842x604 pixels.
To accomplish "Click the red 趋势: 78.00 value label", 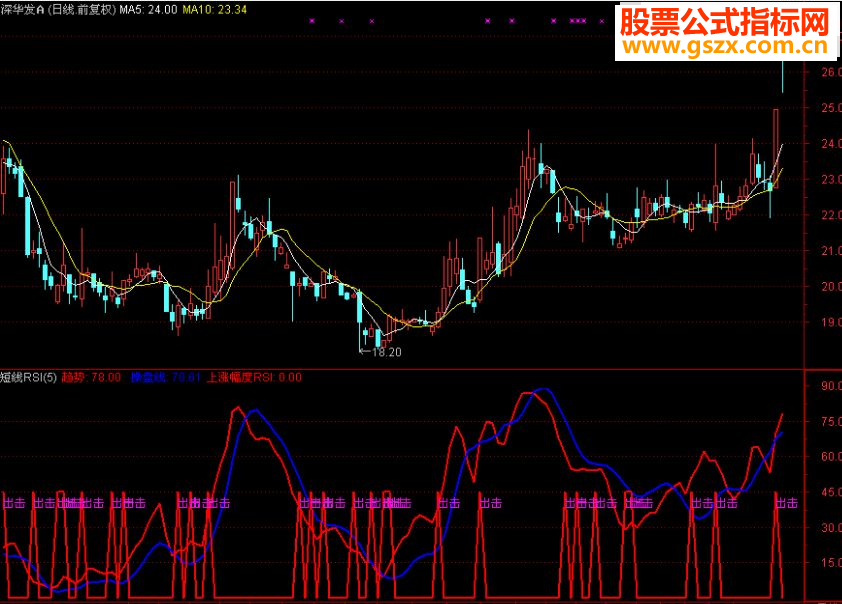I will [91, 377].
